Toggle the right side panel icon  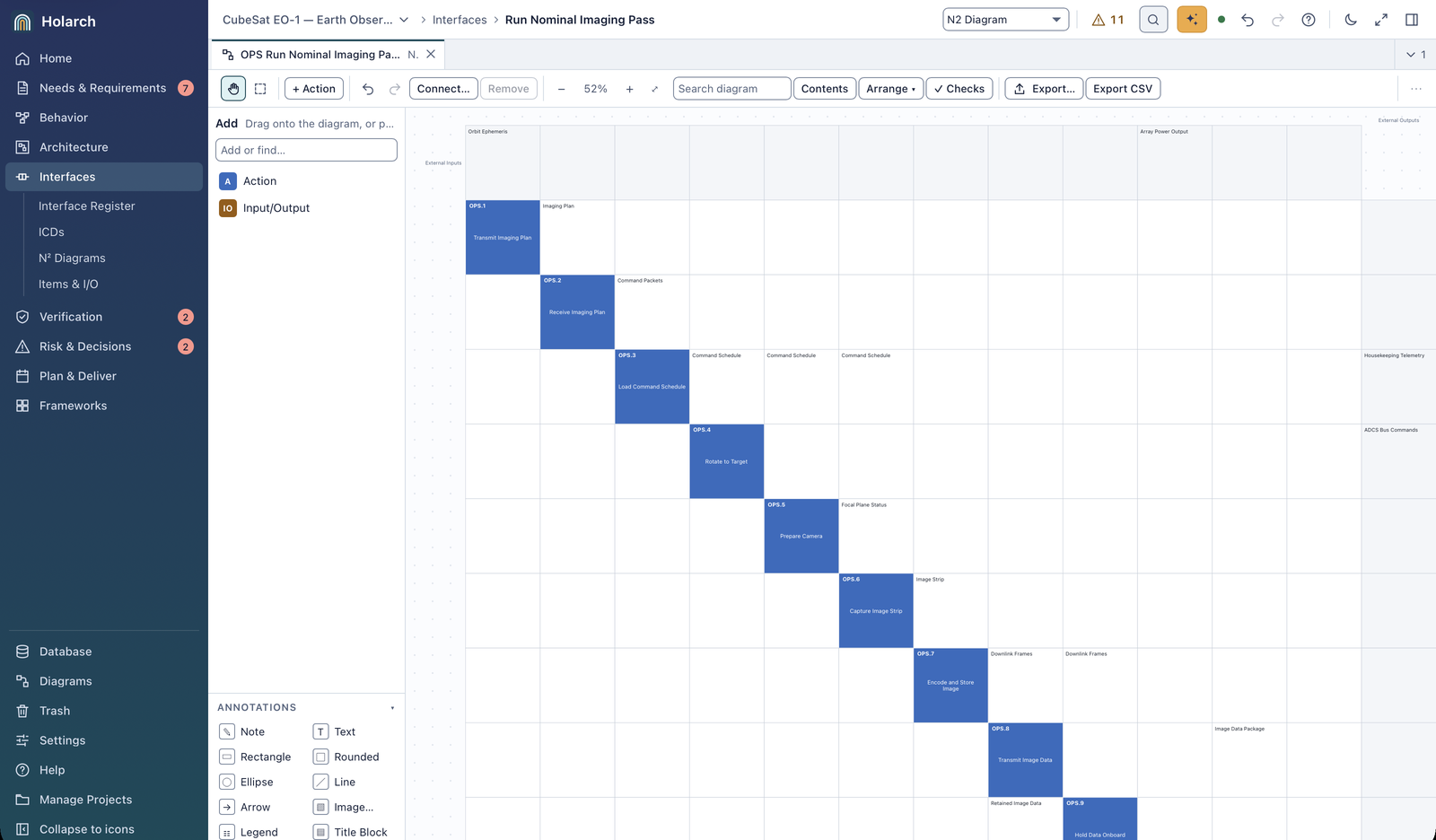[x=1412, y=20]
